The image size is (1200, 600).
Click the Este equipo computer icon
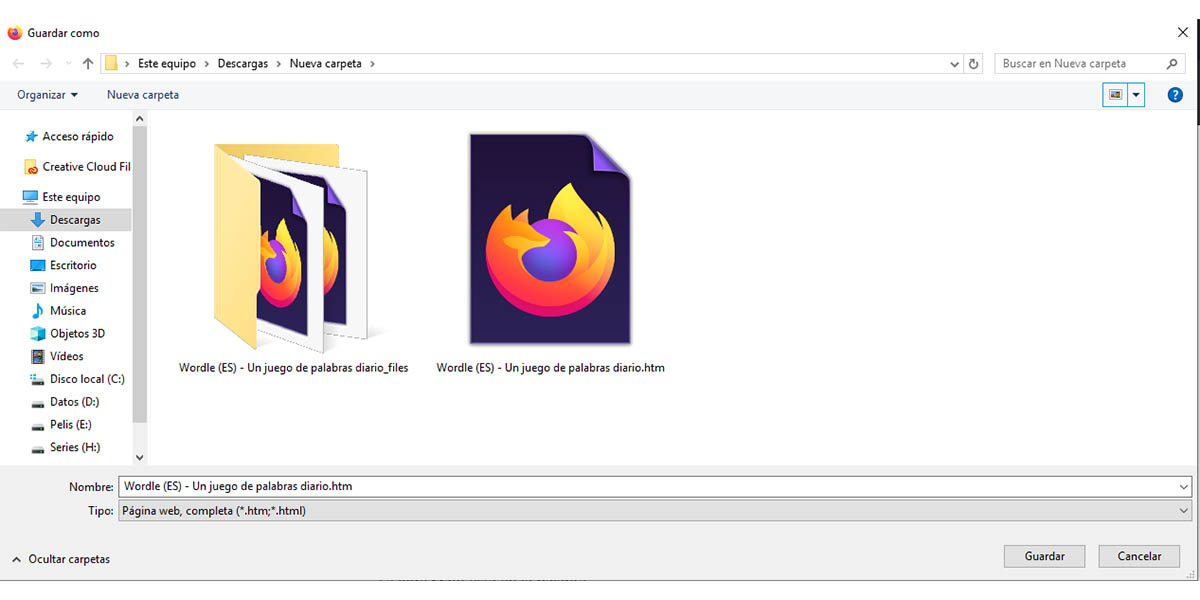point(30,197)
